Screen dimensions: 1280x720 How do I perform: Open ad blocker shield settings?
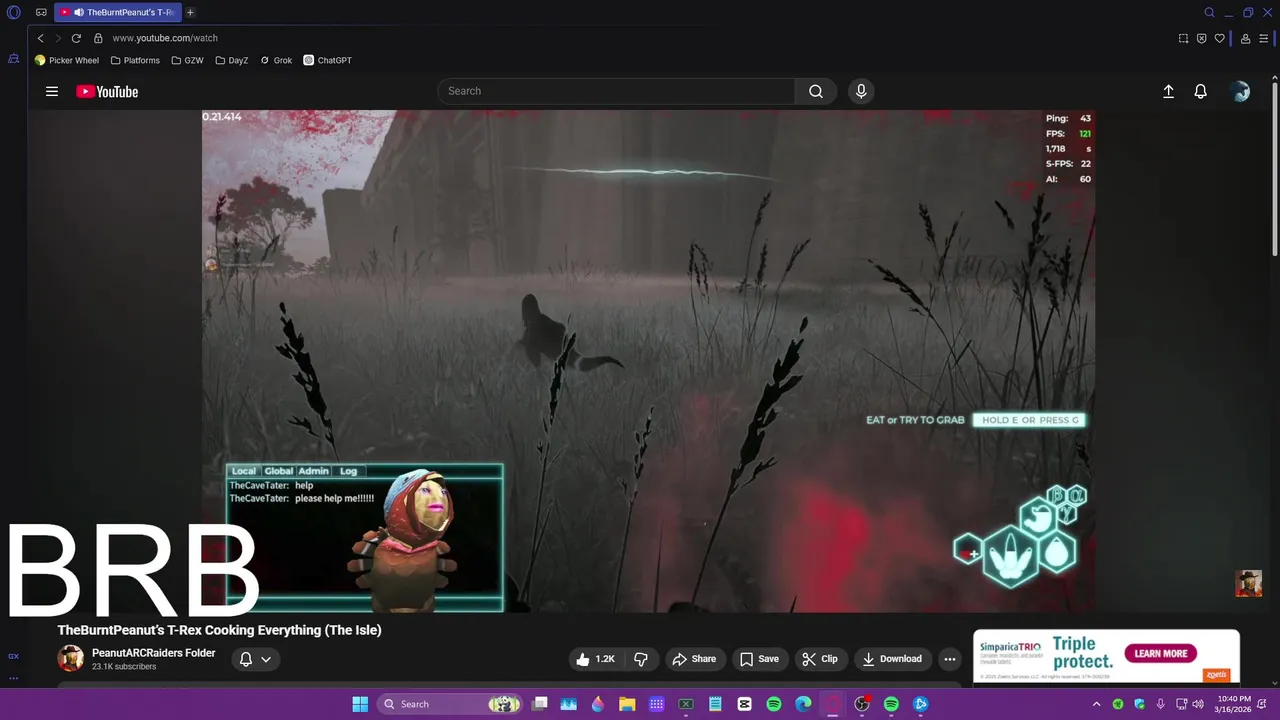click(x=1201, y=38)
